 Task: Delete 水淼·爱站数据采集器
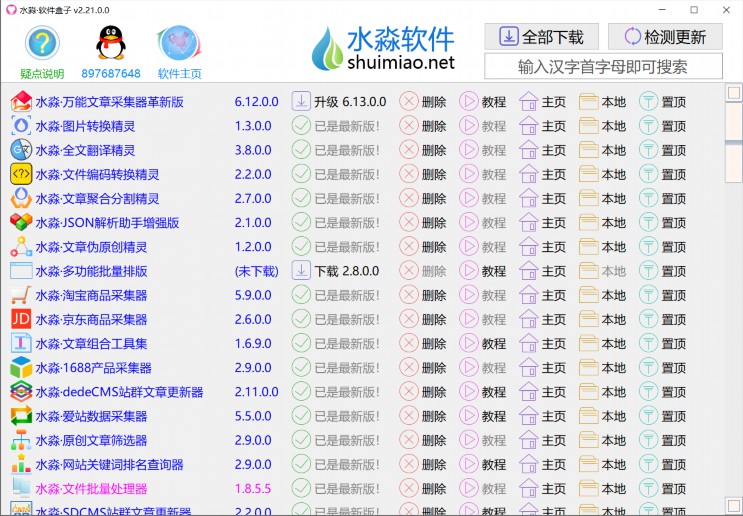point(423,416)
